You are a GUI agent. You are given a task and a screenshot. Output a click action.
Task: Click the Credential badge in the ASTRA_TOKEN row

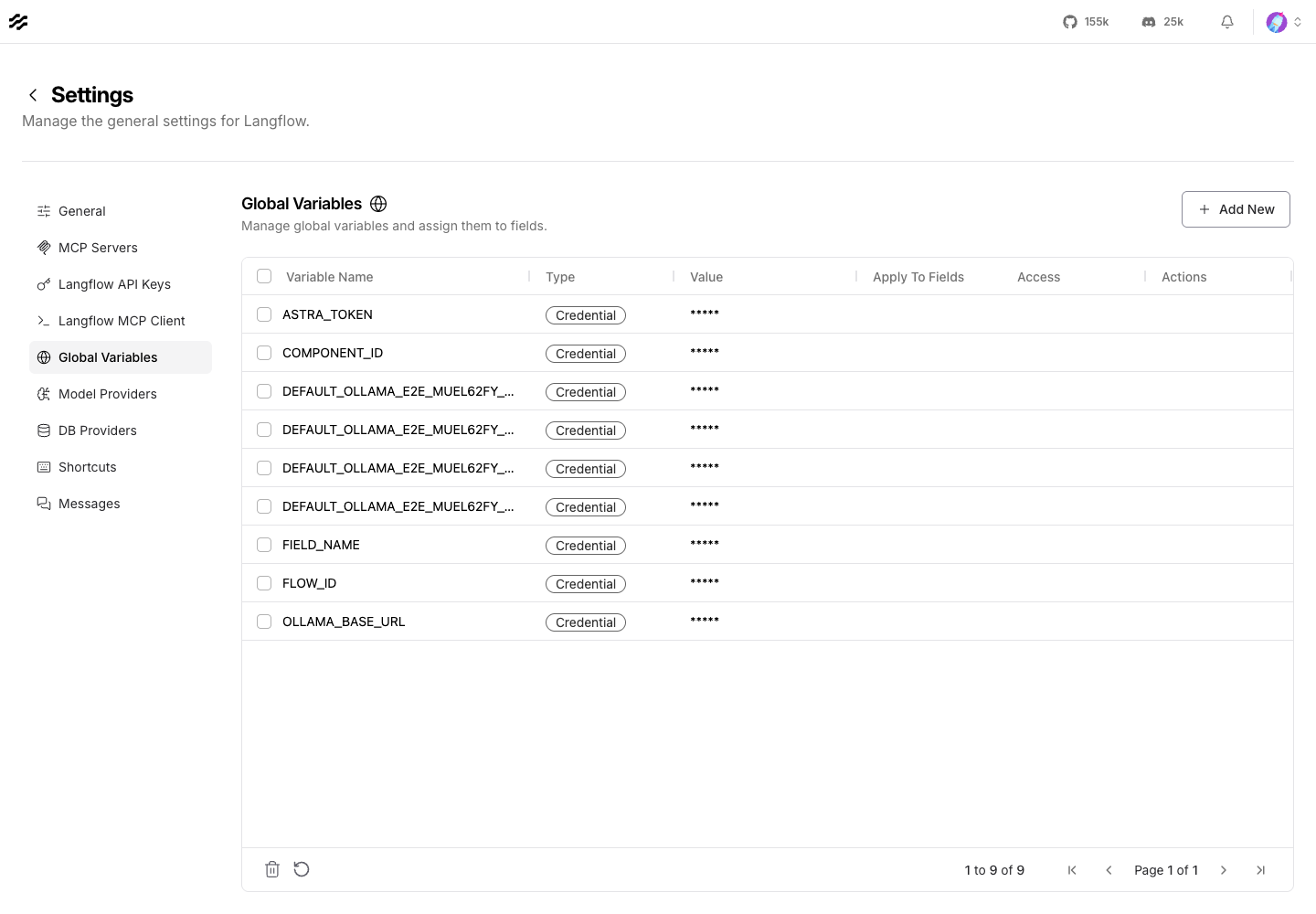pos(586,315)
